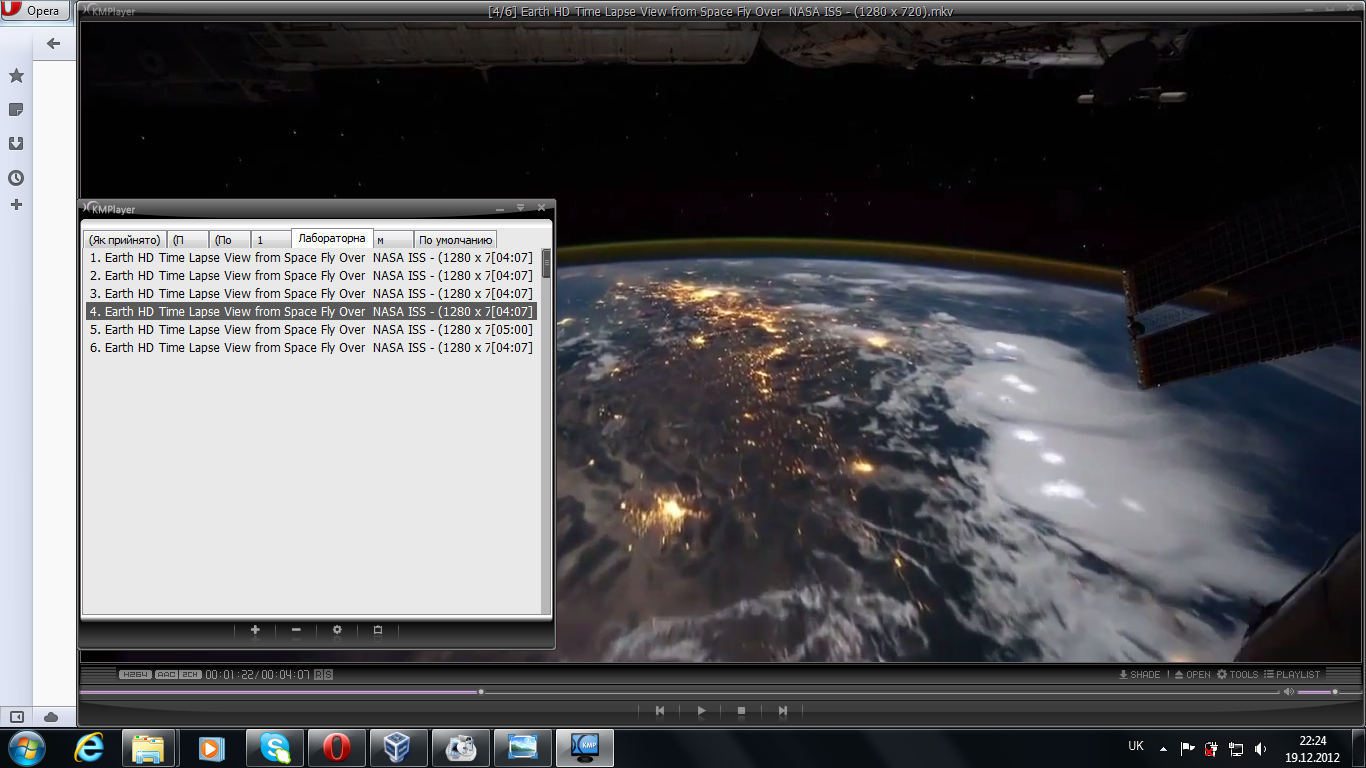The height and width of the screenshot is (768, 1366).
Task: Stop playback with the stop button
Action: [x=741, y=711]
